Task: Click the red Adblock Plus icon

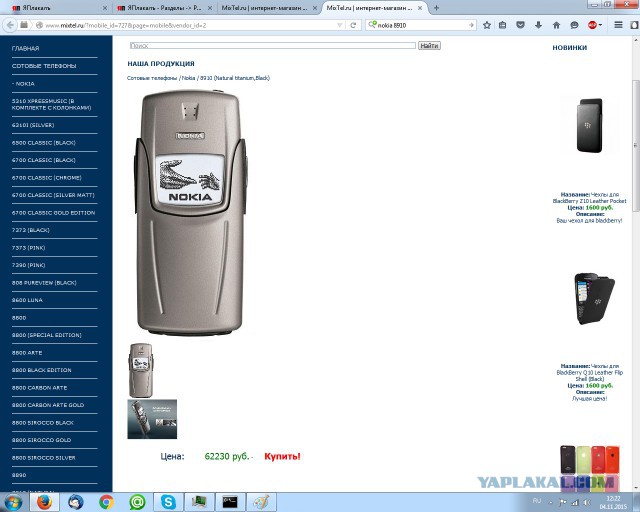Action: pos(593,25)
